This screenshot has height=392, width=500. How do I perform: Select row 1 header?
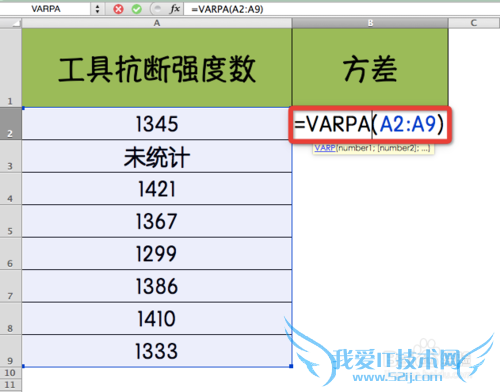click(x=11, y=68)
